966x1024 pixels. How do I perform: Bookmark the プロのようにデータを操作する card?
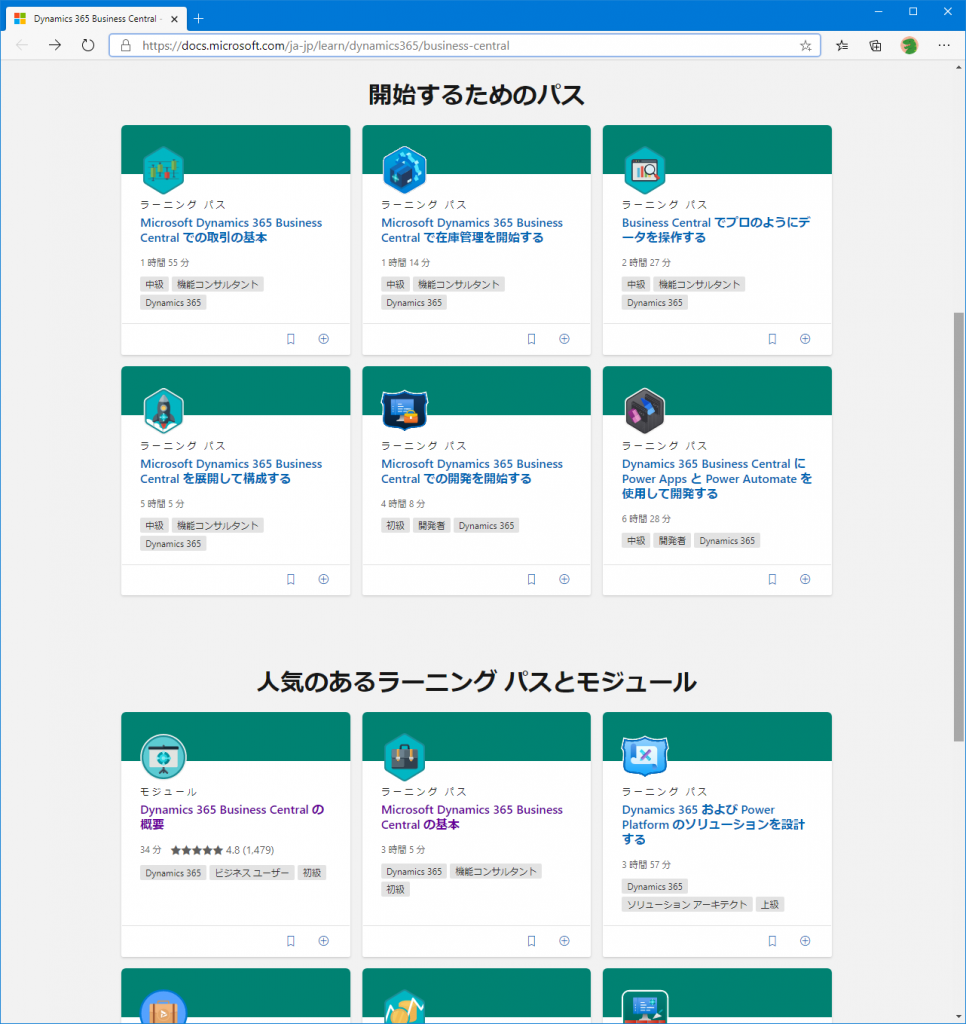point(772,339)
